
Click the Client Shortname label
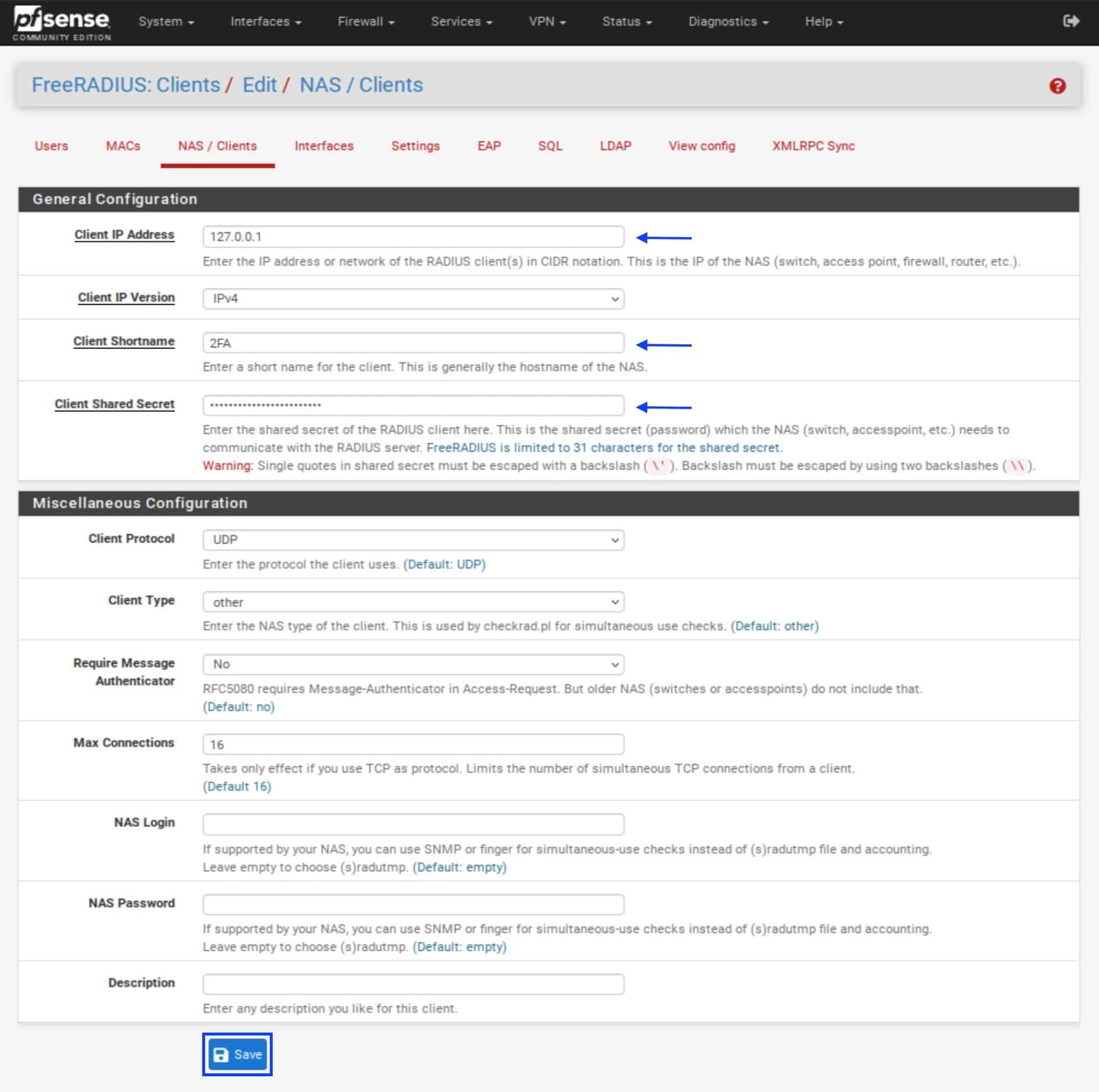tap(124, 341)
